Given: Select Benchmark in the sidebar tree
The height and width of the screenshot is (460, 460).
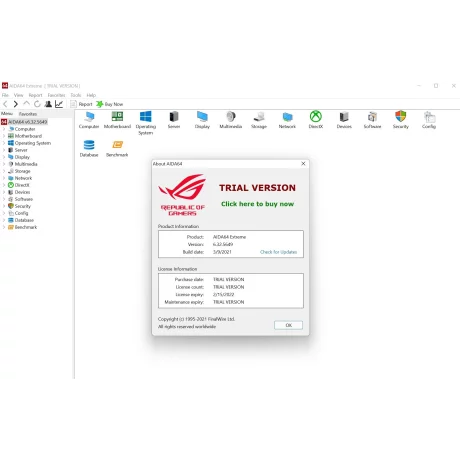Looking at the screenshot, I should 26,227.
